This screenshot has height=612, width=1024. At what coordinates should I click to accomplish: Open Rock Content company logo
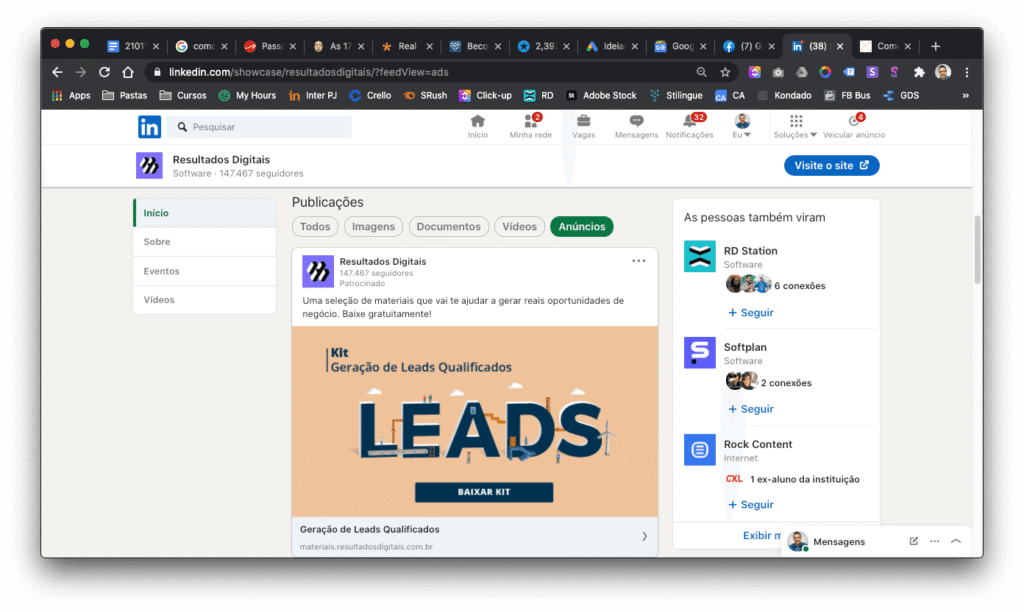(x=699, y=449)
